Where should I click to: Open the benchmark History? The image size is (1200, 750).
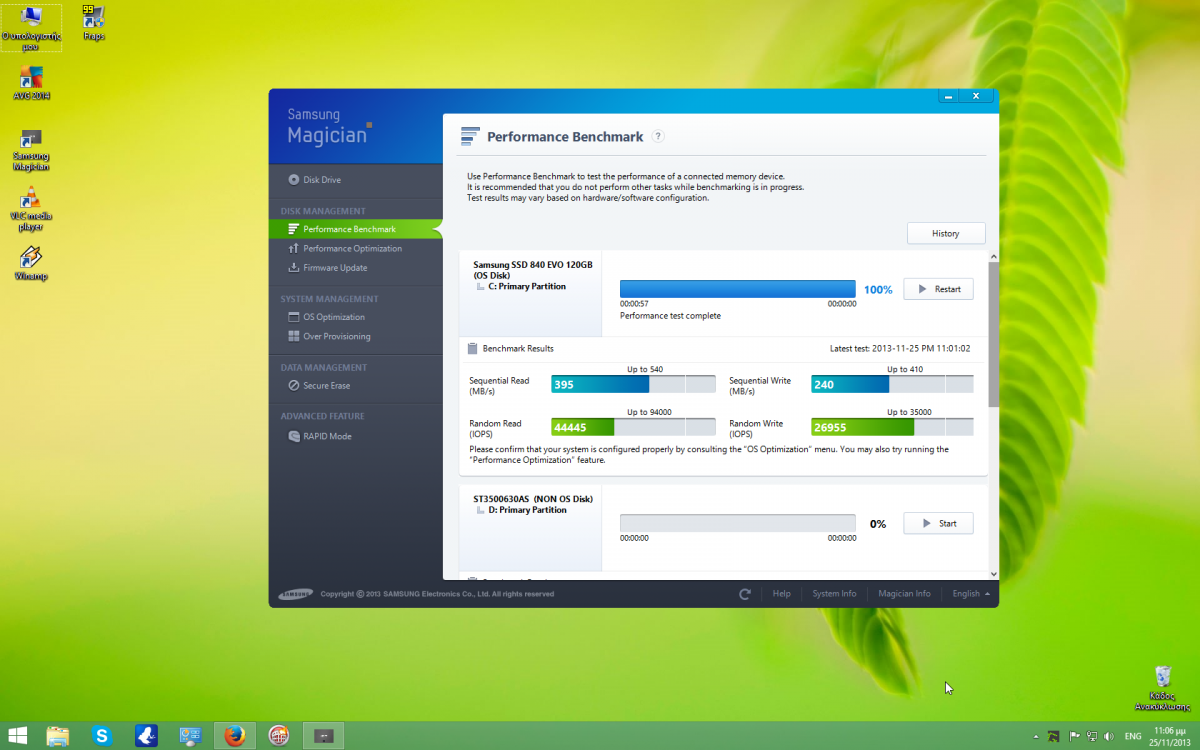[x=946, y=233]
